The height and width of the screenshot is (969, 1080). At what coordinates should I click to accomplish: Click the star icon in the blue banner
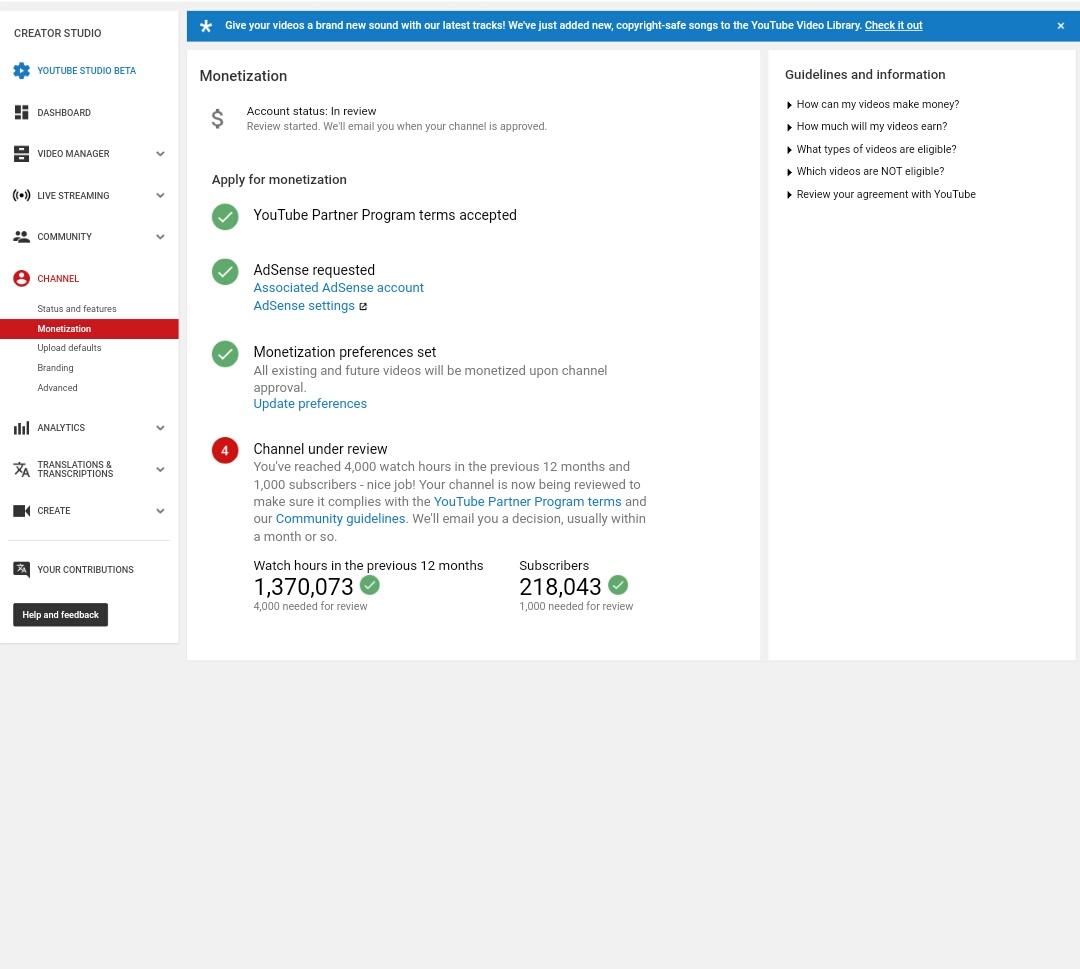pos(205,26)
